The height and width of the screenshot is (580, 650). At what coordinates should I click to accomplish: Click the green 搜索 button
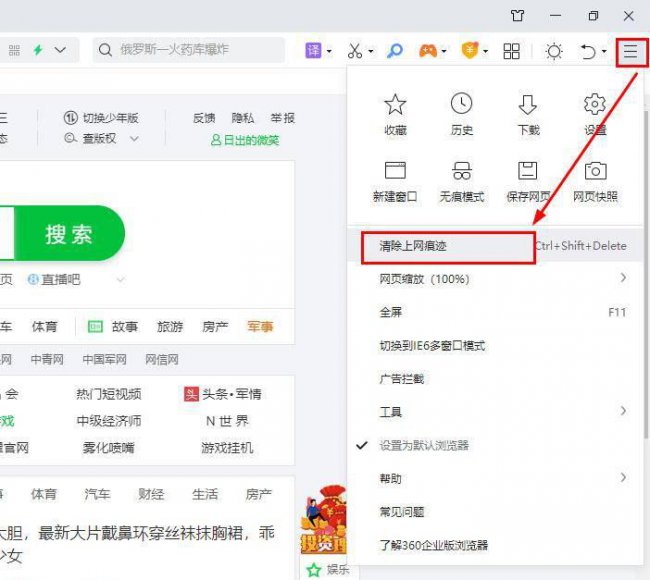pos(69,233)
